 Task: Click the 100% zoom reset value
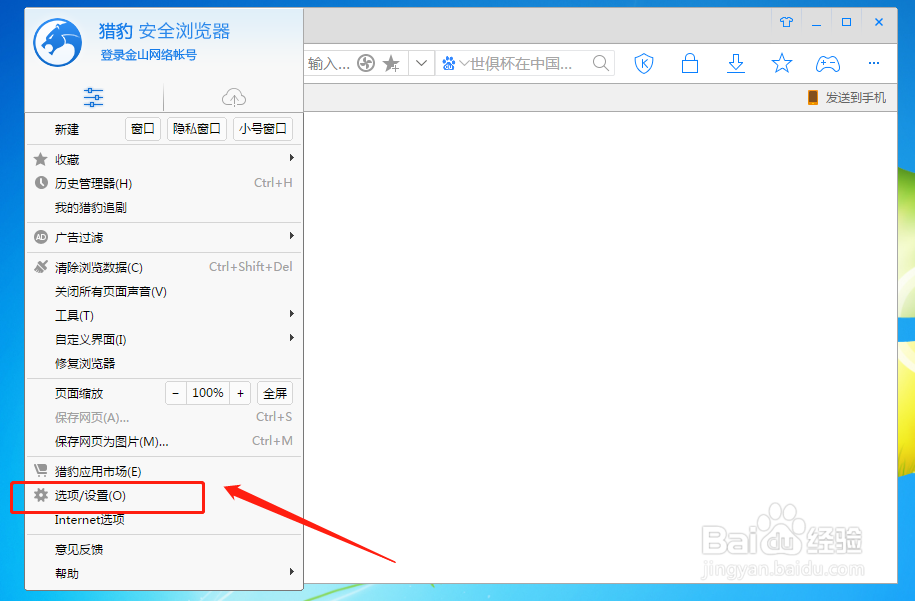pyautogui.click(x=208, y=393)
